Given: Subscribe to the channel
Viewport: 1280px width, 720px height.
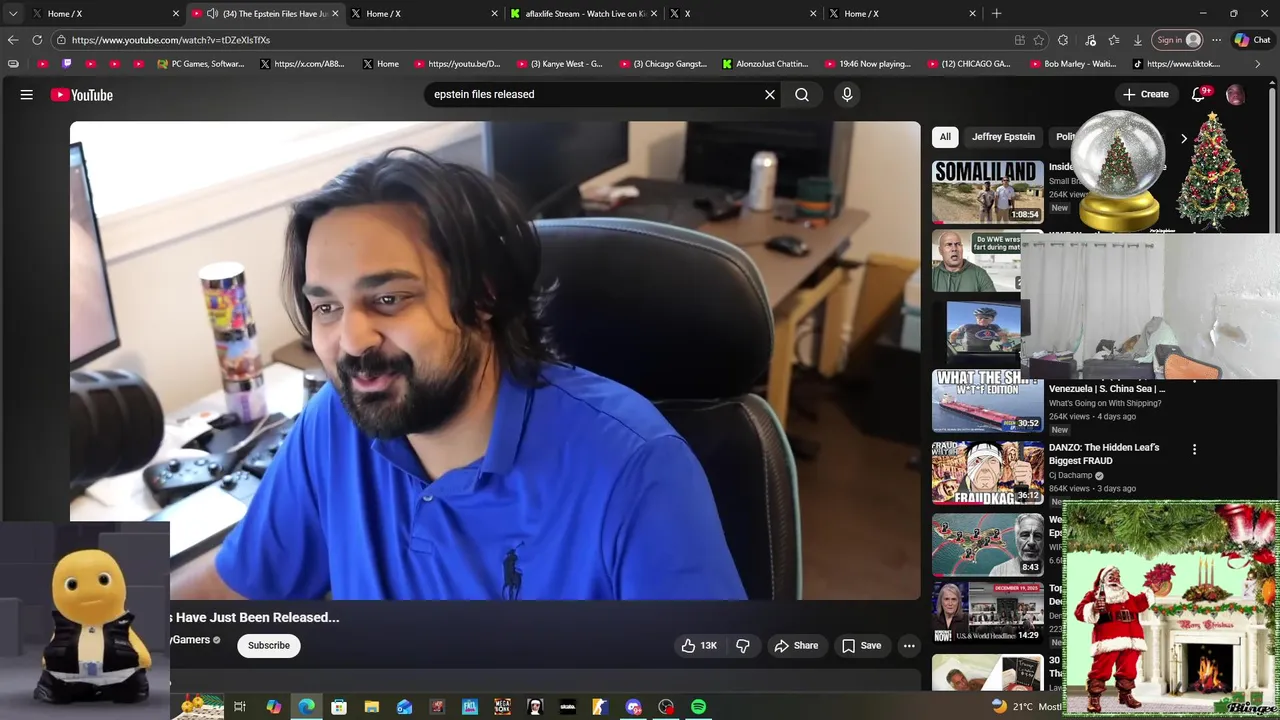Looking at the screenshot, I should click(269, 646).
